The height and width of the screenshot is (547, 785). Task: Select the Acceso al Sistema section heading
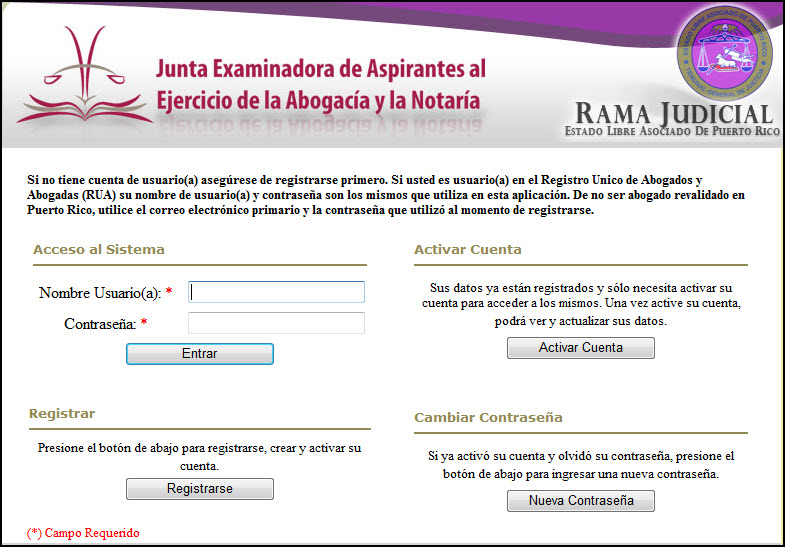[99, 250]
